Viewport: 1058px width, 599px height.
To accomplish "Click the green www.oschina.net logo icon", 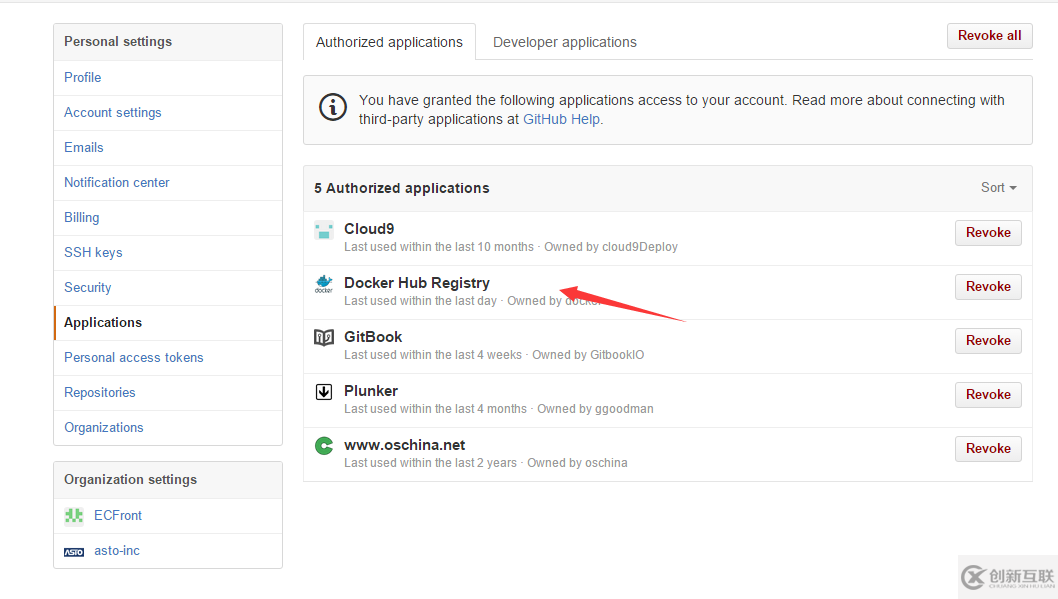I will (x=324, y=446).
